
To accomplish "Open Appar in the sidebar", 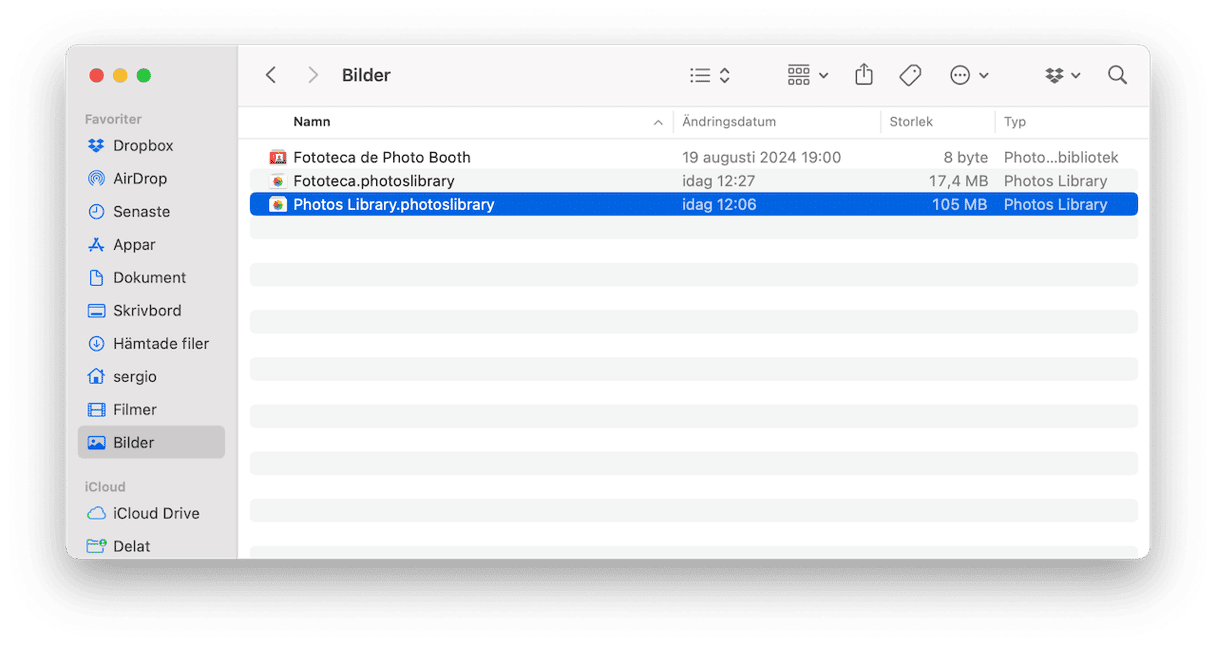I will [151, 245].
